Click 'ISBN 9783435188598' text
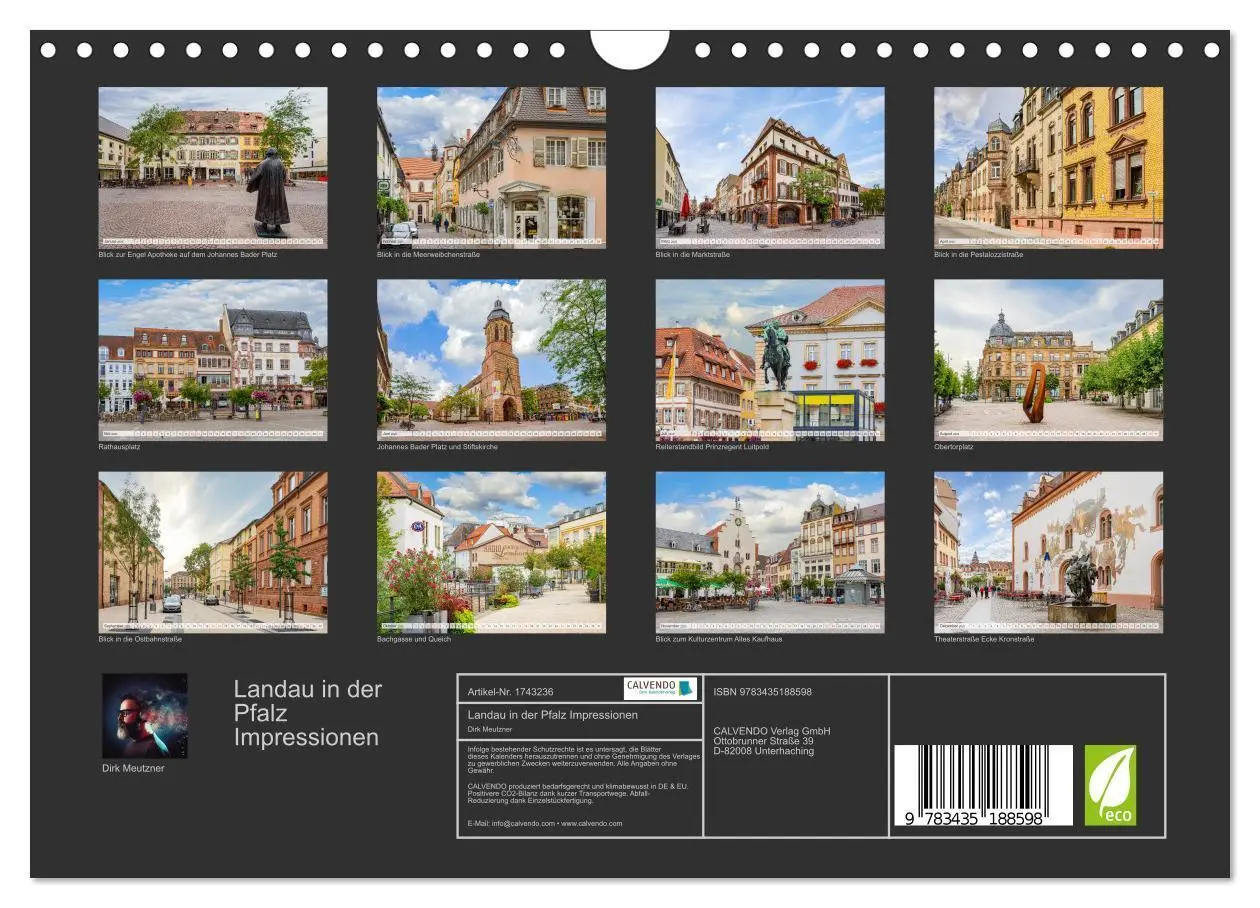The height and width of the screenshot is (908, 1260). pos(763,692)
